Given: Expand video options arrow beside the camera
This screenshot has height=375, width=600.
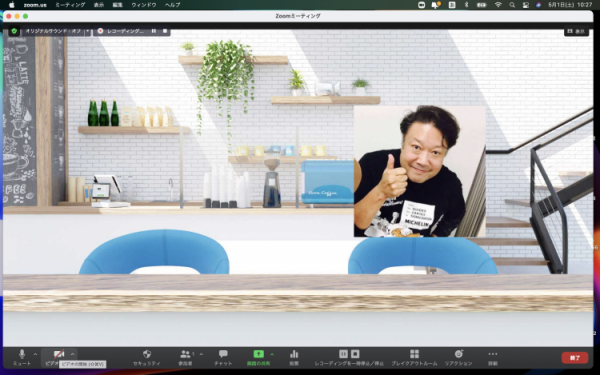Looking at the screenshot, I should tap(72, 354).
